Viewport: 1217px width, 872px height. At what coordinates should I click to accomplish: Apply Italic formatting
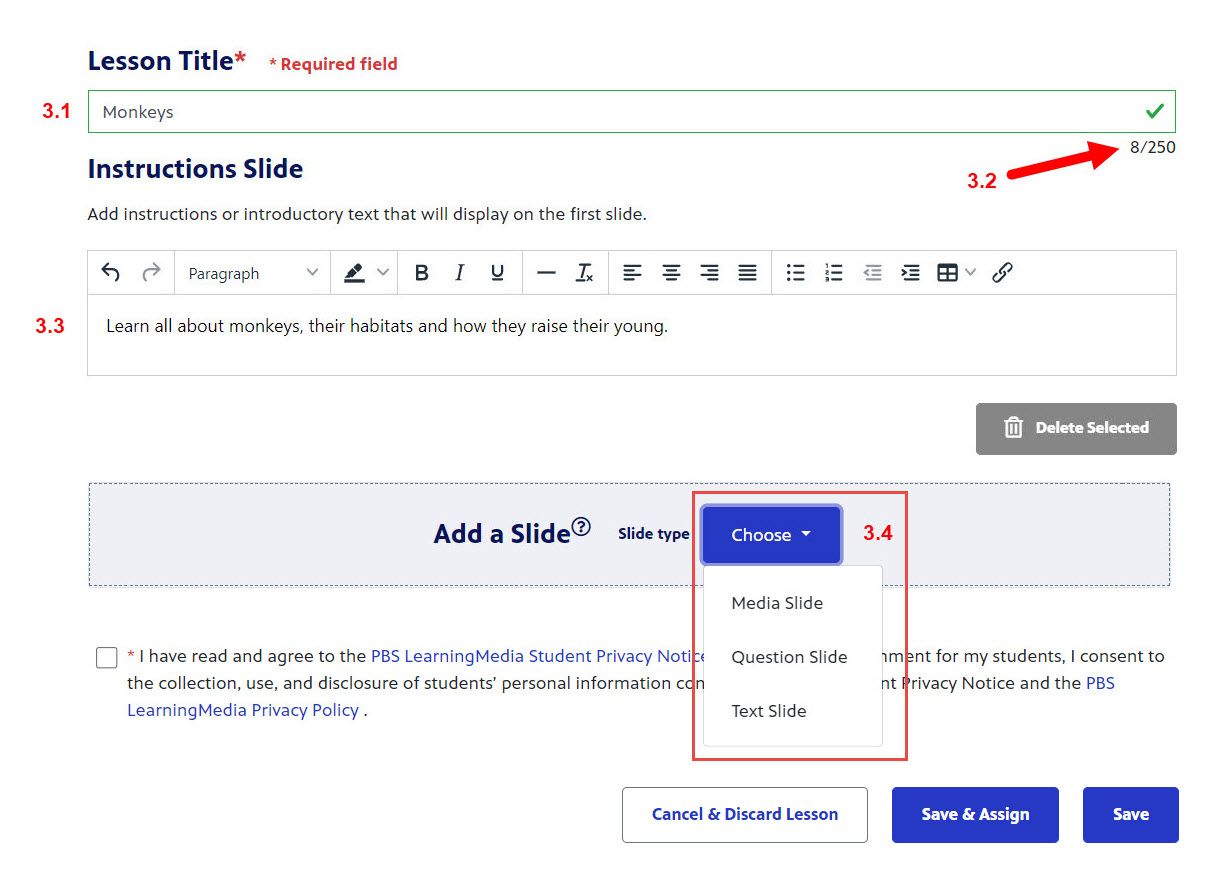[459, 273]
